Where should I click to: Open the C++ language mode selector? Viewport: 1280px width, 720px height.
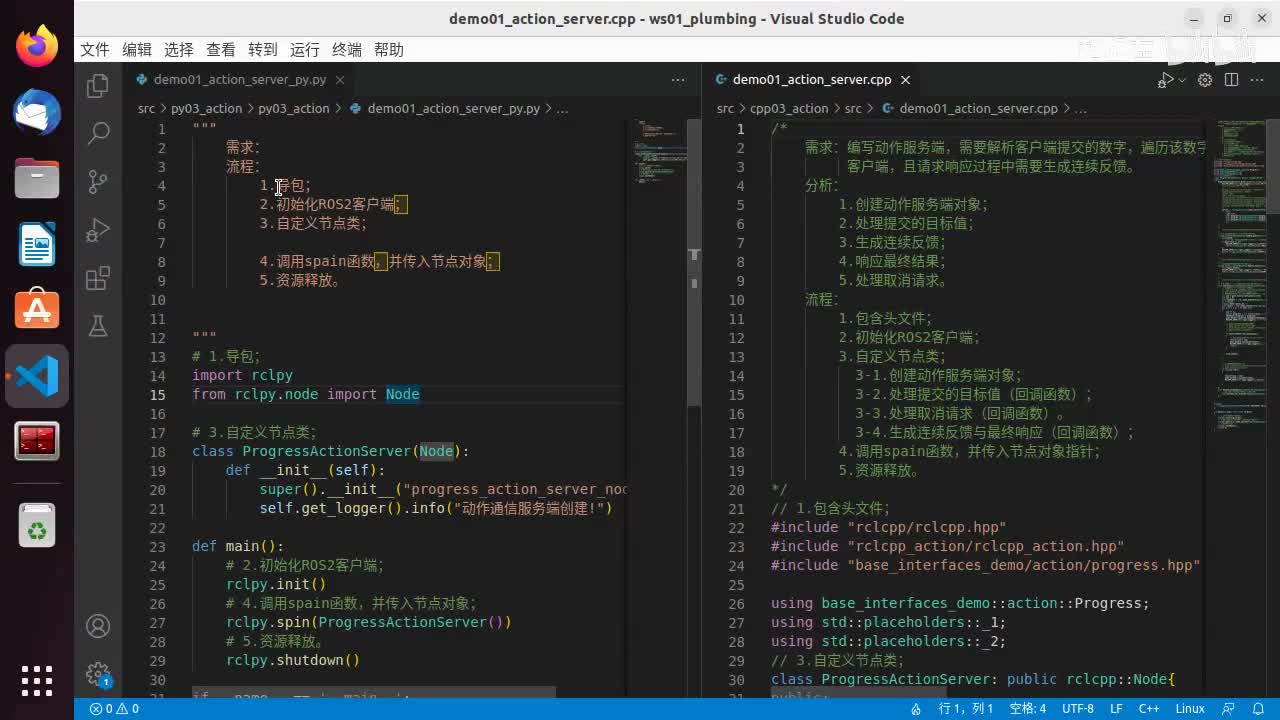tap(1149, 709)
